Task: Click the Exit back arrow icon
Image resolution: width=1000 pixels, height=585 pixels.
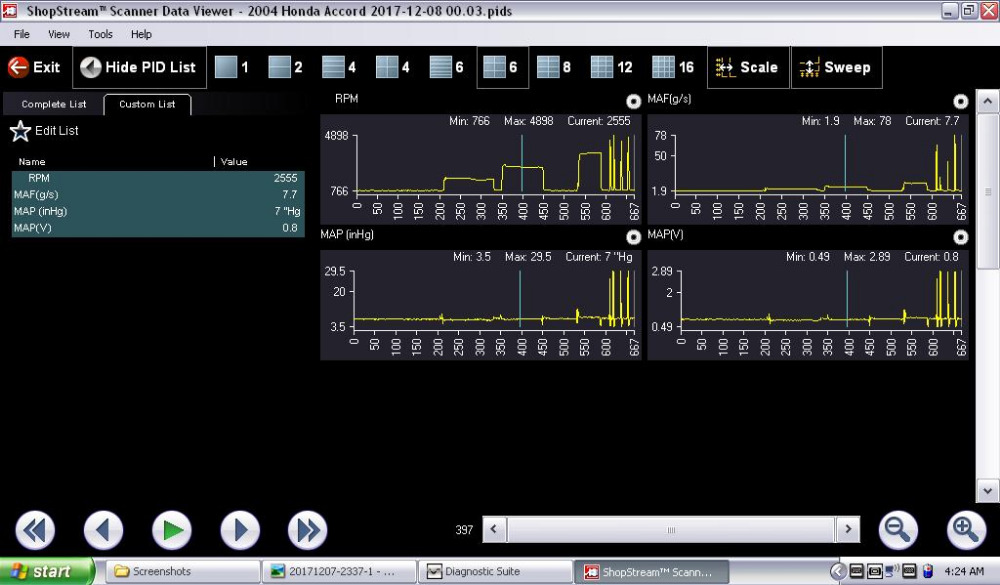Action: click(x=18, y=68)
